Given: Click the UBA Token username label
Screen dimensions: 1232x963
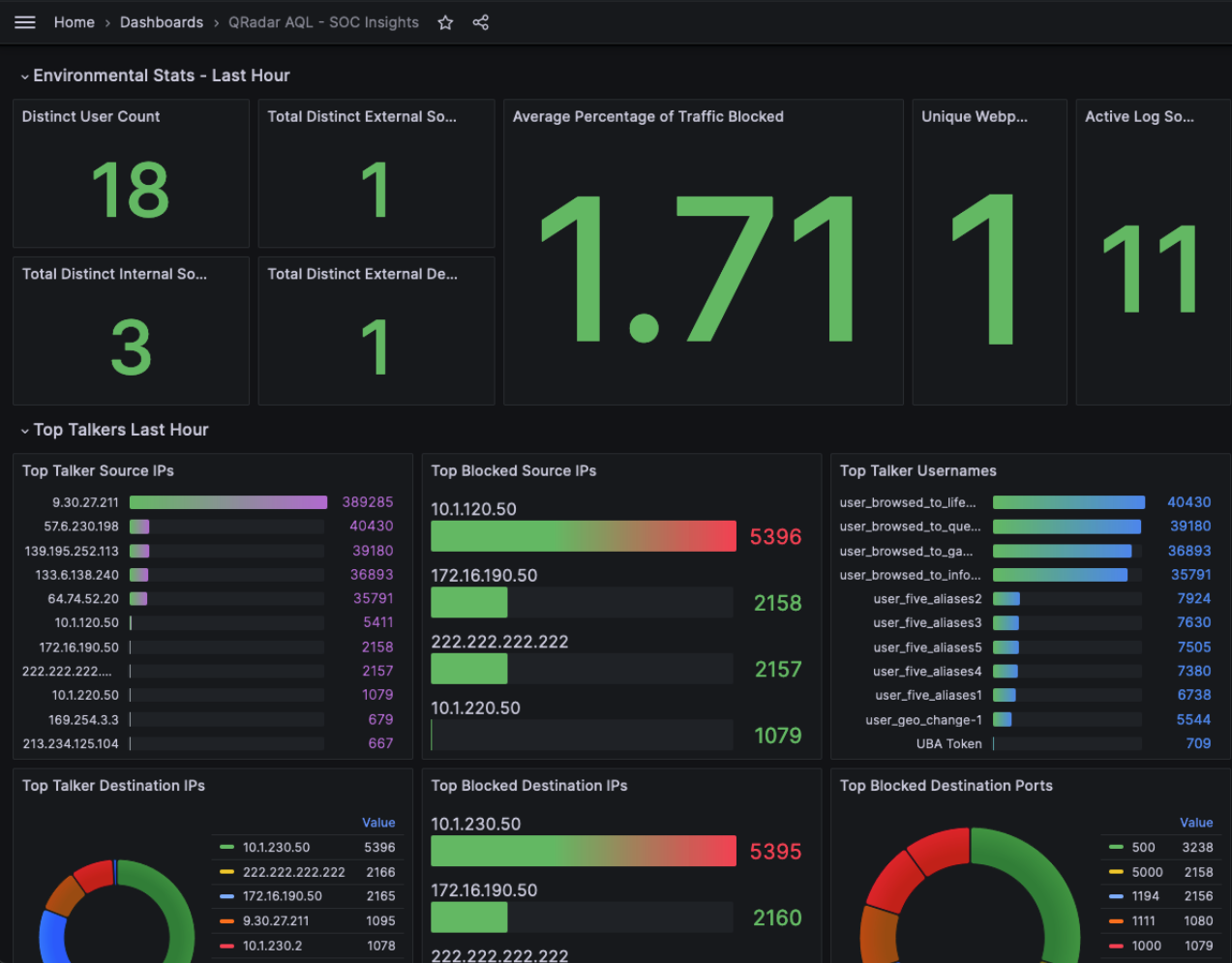Looking at the screenshot, I should [949, 744].
